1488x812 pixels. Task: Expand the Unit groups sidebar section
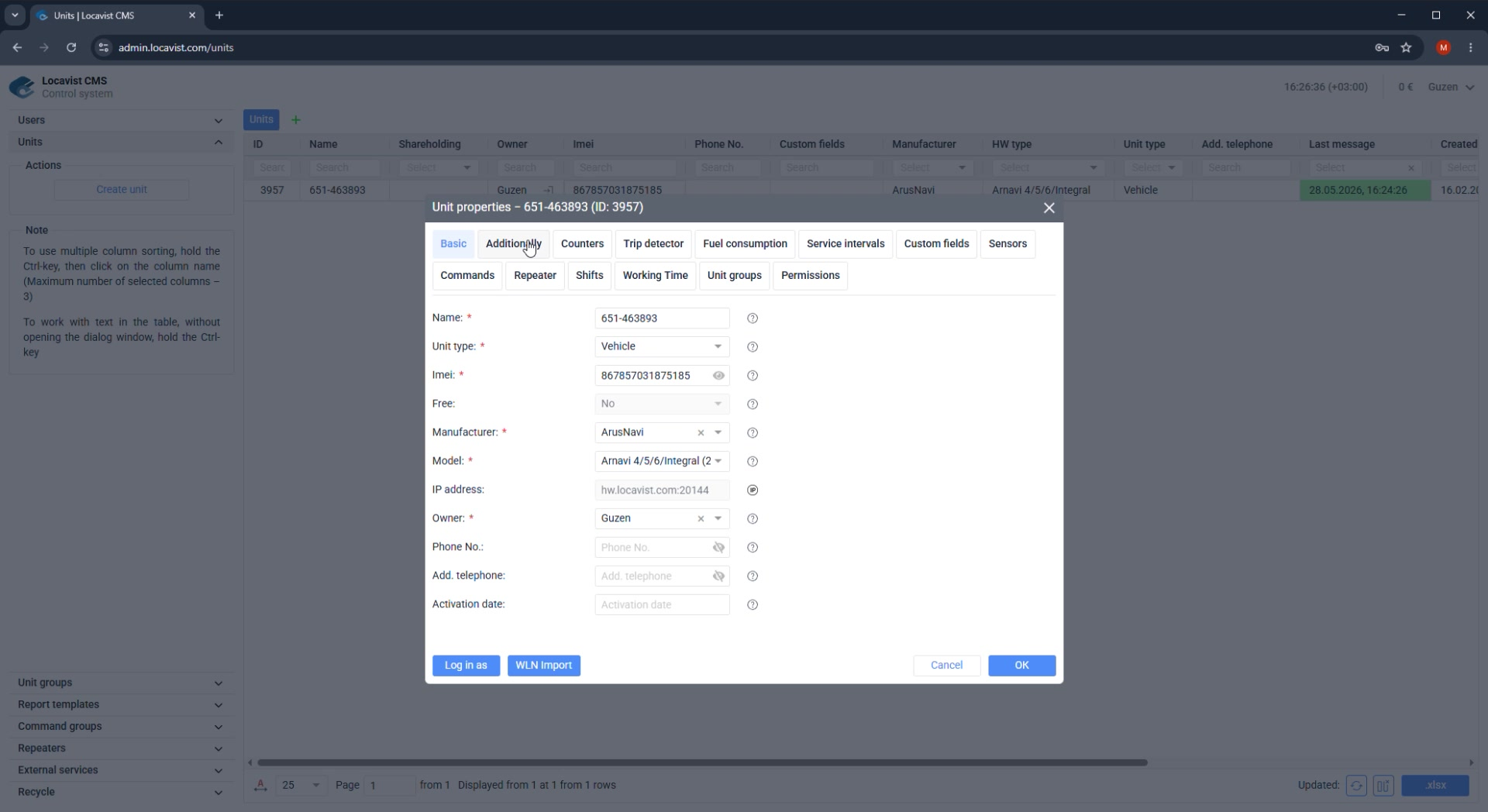click(120, 683)
